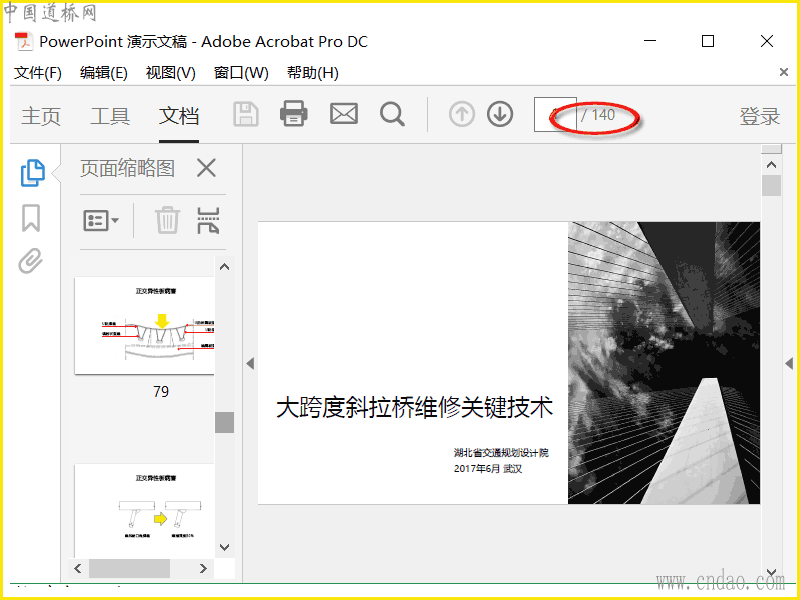The width and height of the screenshot is (800, 600).
Task: Maximize the Acrobat window
Action: point(708,41)
